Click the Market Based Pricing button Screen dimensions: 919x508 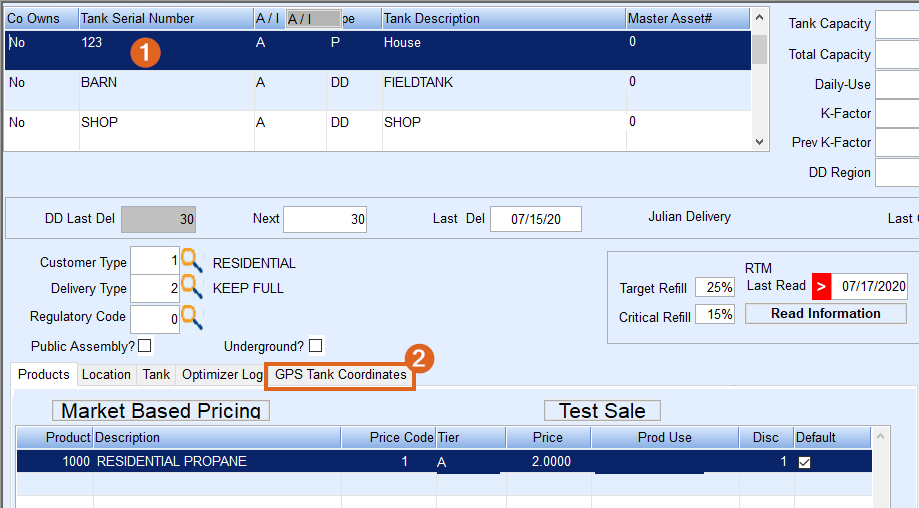coord(161,410)
